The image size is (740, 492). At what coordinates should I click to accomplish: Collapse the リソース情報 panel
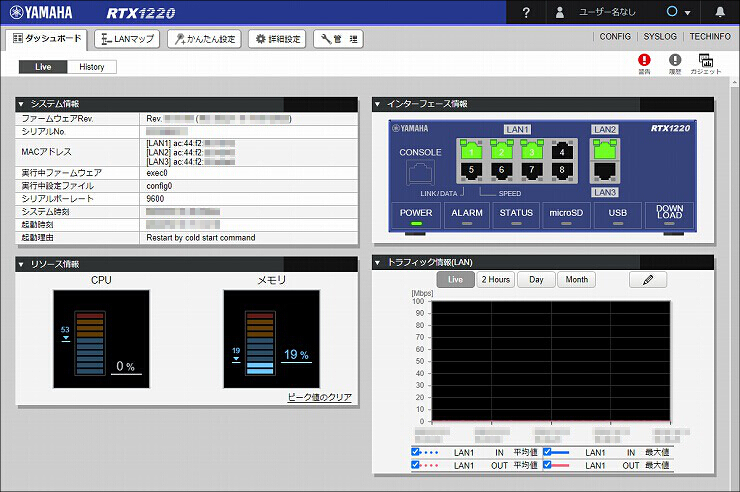pos(21,265)
